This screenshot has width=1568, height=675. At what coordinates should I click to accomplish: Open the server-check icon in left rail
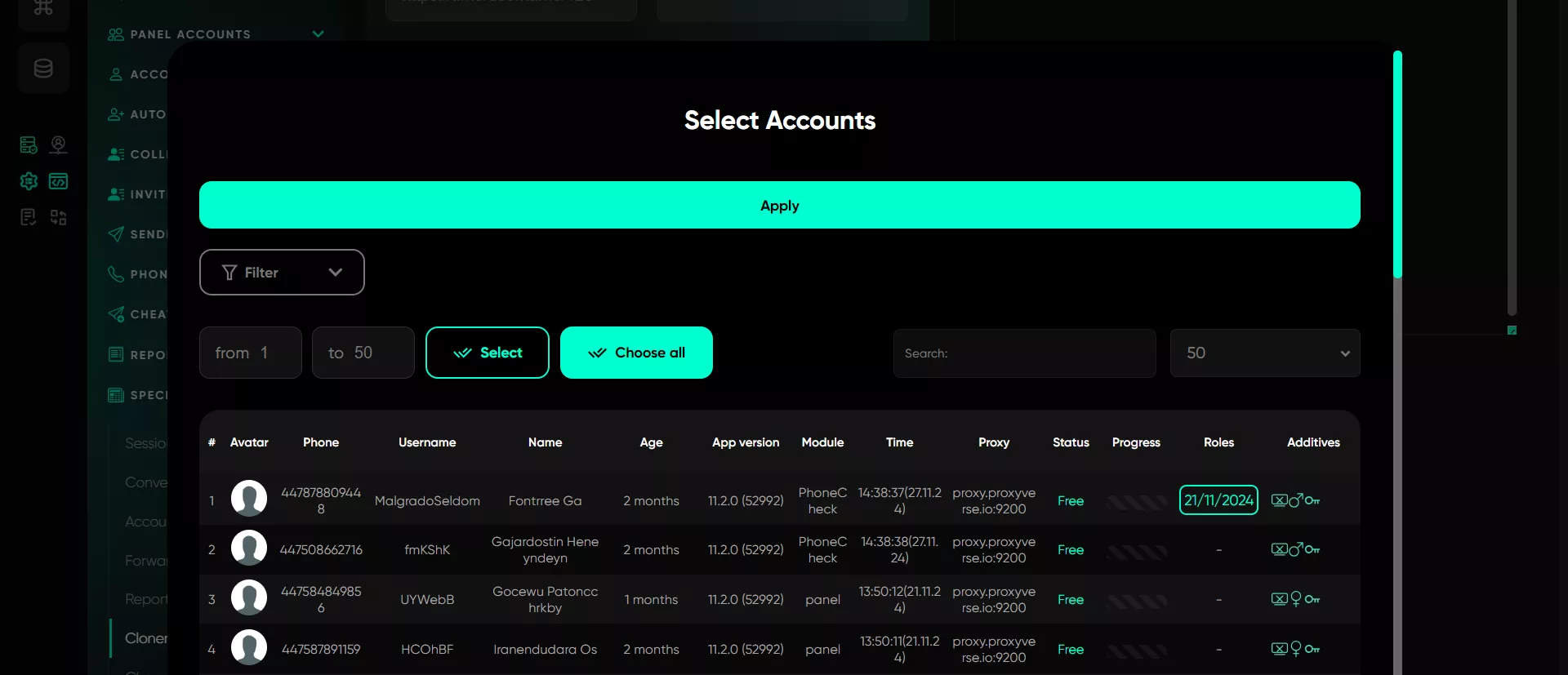point(29,145)
